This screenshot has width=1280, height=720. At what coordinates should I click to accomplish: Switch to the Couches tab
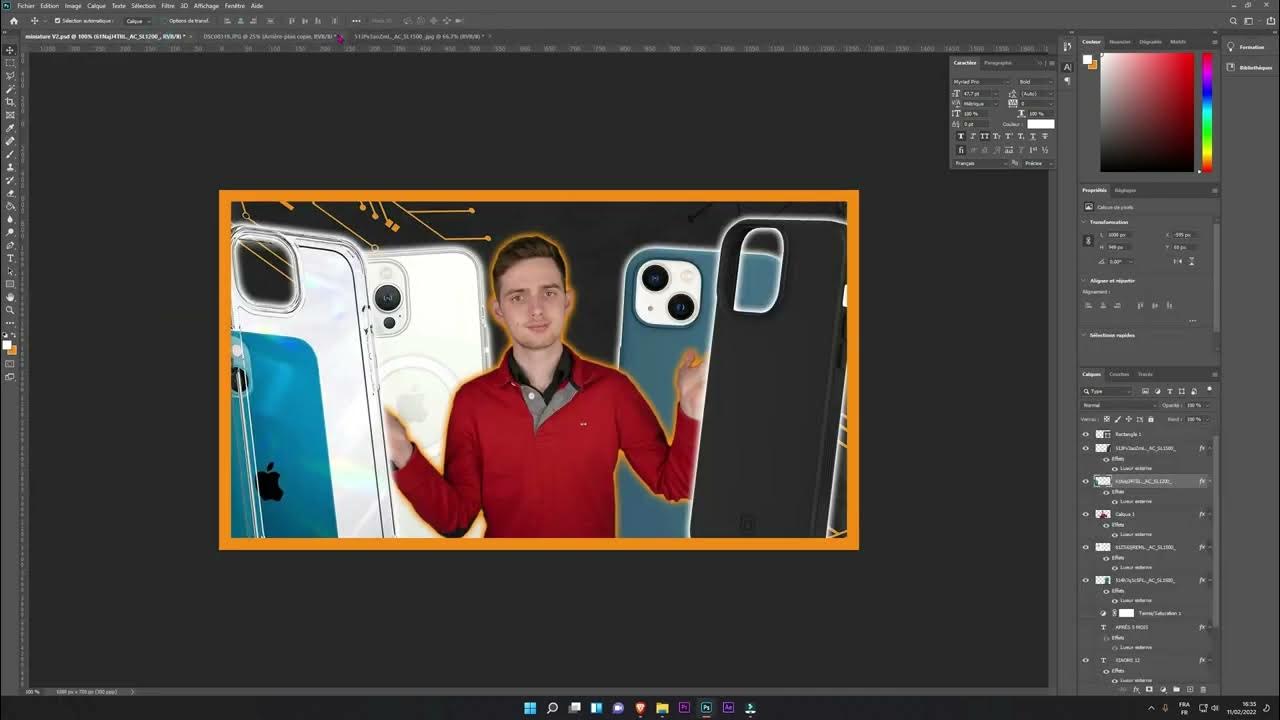[x=1119, y=374]
